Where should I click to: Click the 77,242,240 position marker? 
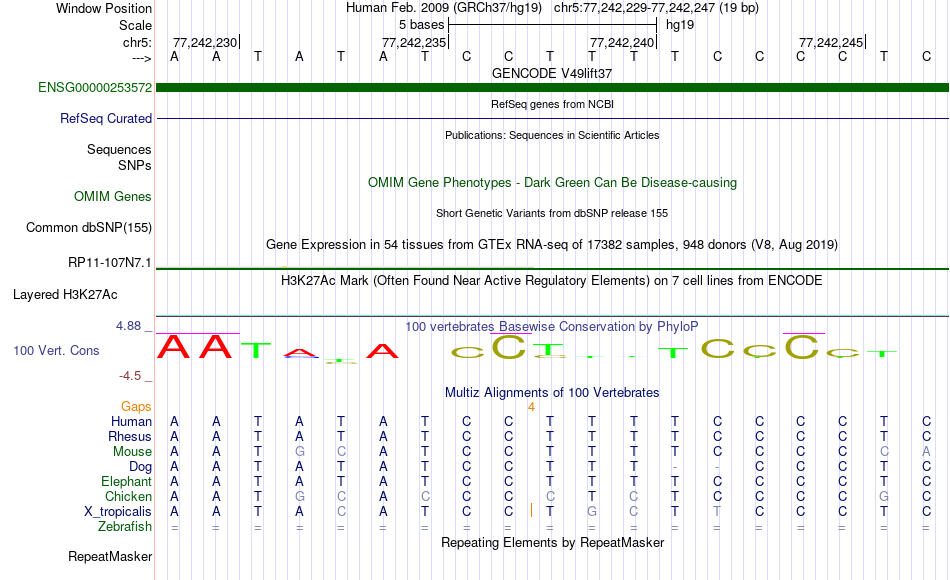point(622,42)
